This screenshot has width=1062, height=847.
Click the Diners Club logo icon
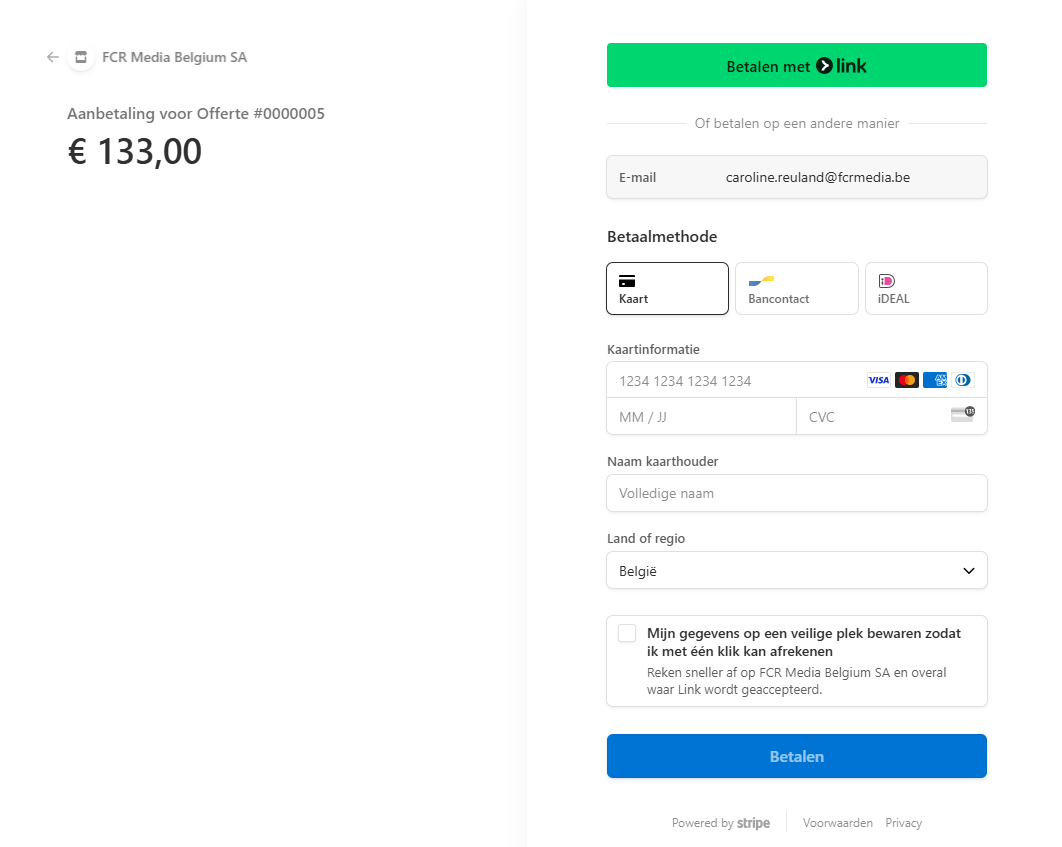point(962,381)
